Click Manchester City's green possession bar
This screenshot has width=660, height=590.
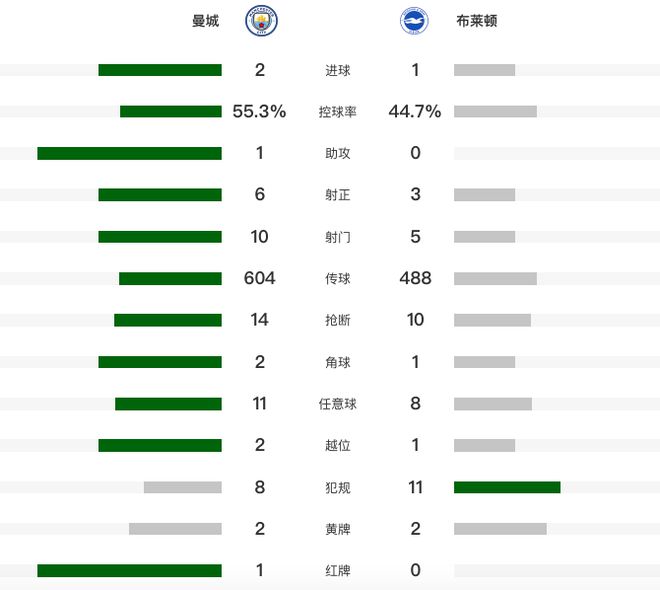click(170, 112)
